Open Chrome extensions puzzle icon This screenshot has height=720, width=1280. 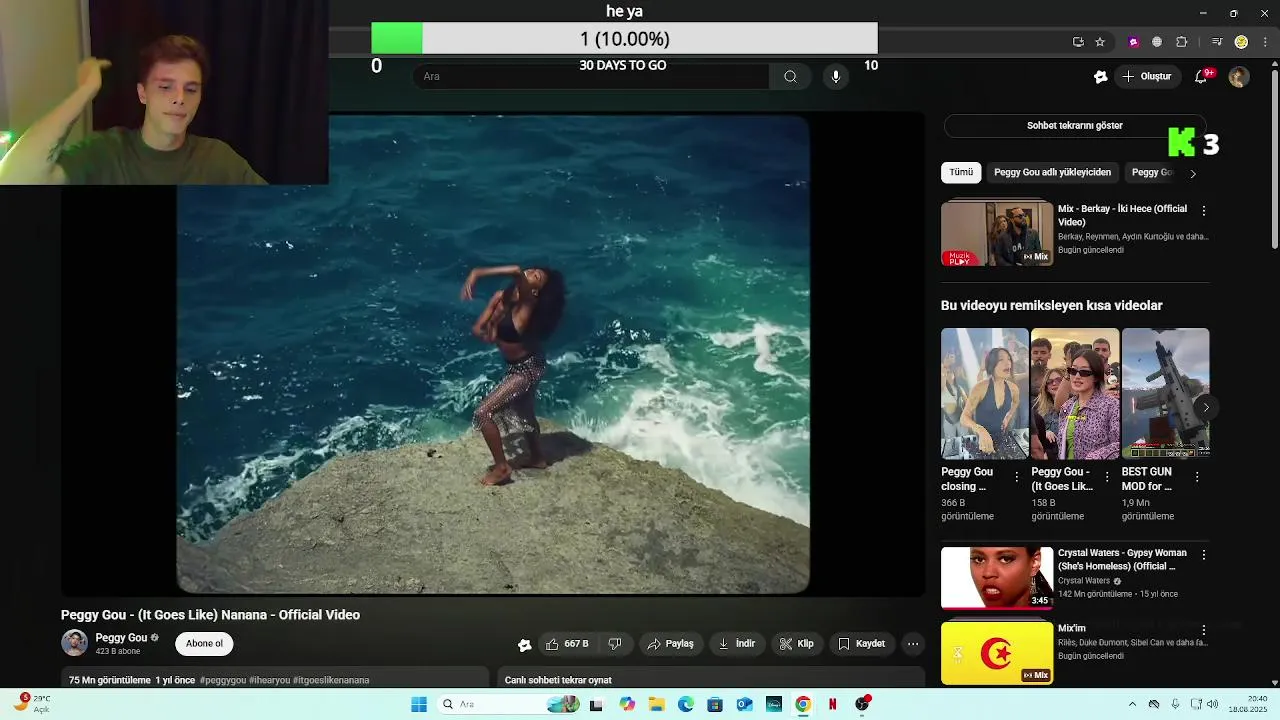[x=1182, y=42]
